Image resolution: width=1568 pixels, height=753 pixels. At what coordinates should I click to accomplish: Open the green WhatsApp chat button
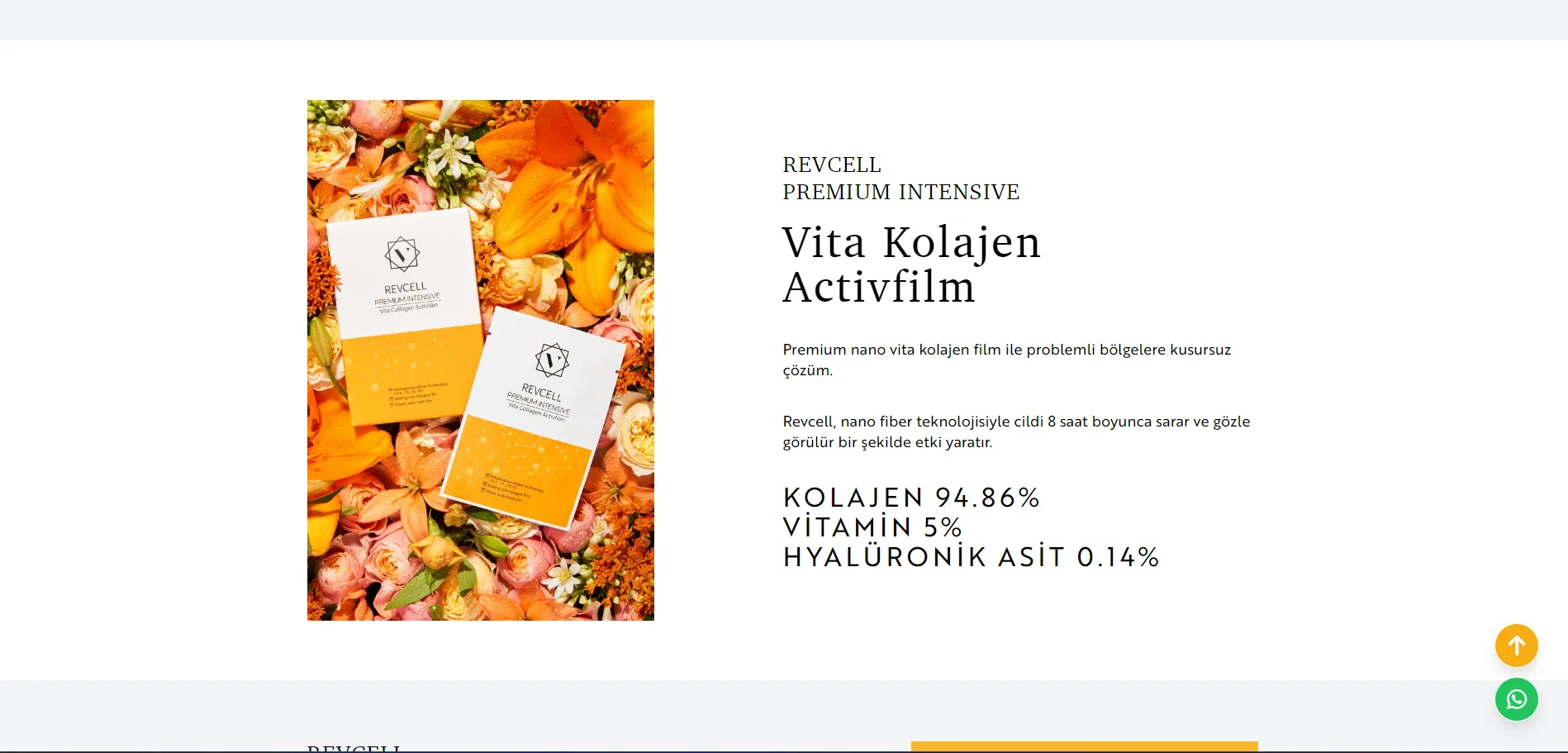[1516, 699]
